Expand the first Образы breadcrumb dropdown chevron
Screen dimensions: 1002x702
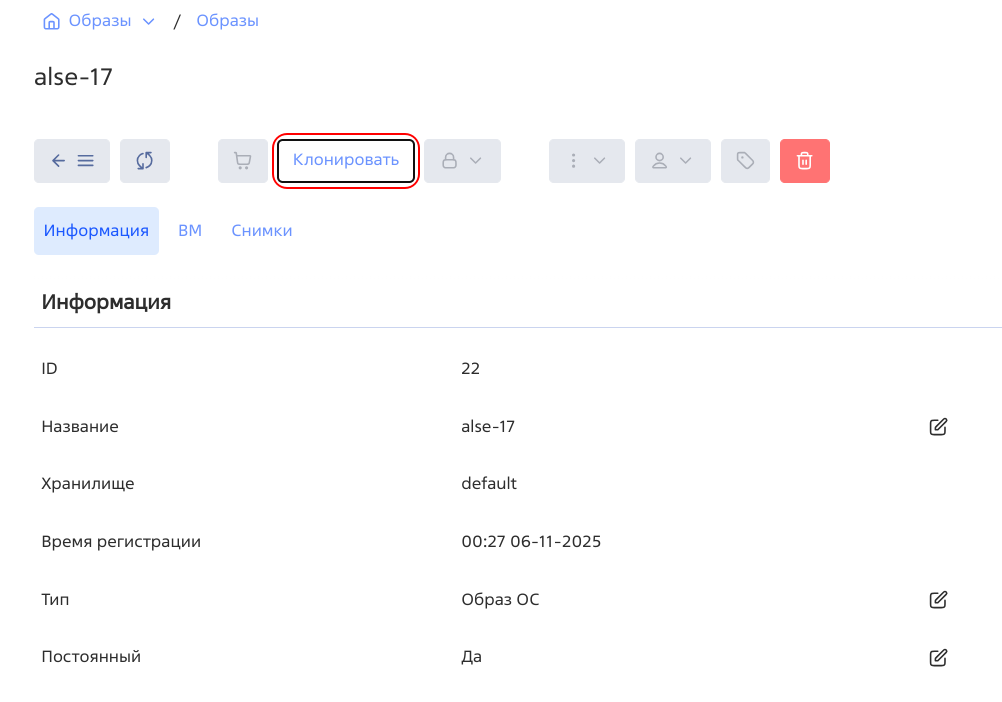pos(149,21)
